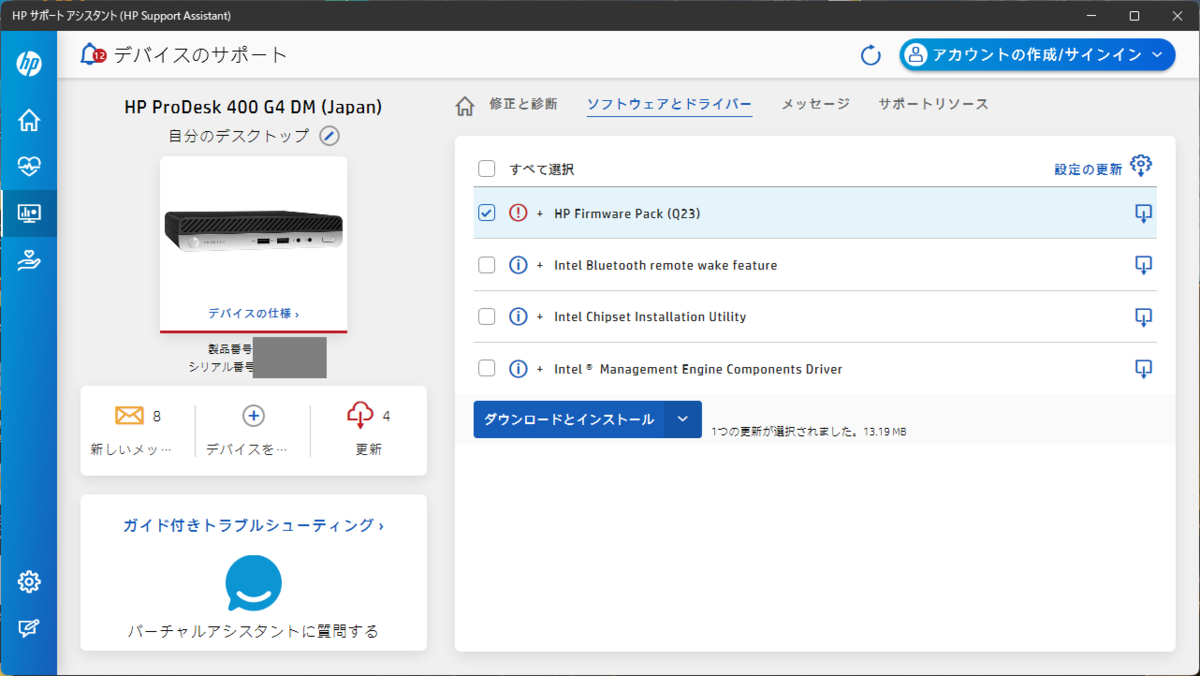Screen dimensions: 1200x676
Task: Open サポートリソース tab
Action: [x=933, y=104]
